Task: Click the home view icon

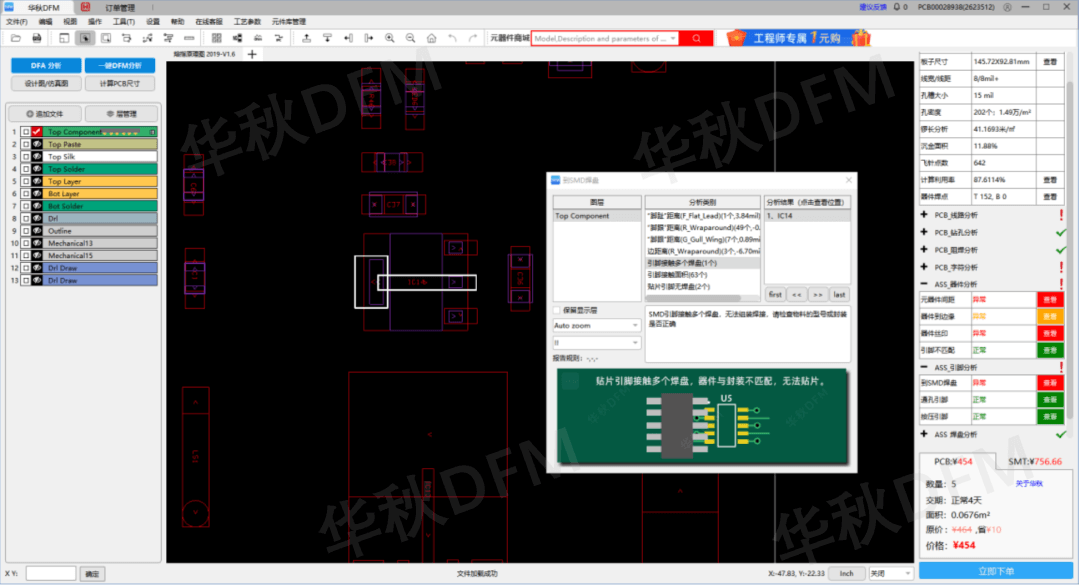Action: [431, 39]
